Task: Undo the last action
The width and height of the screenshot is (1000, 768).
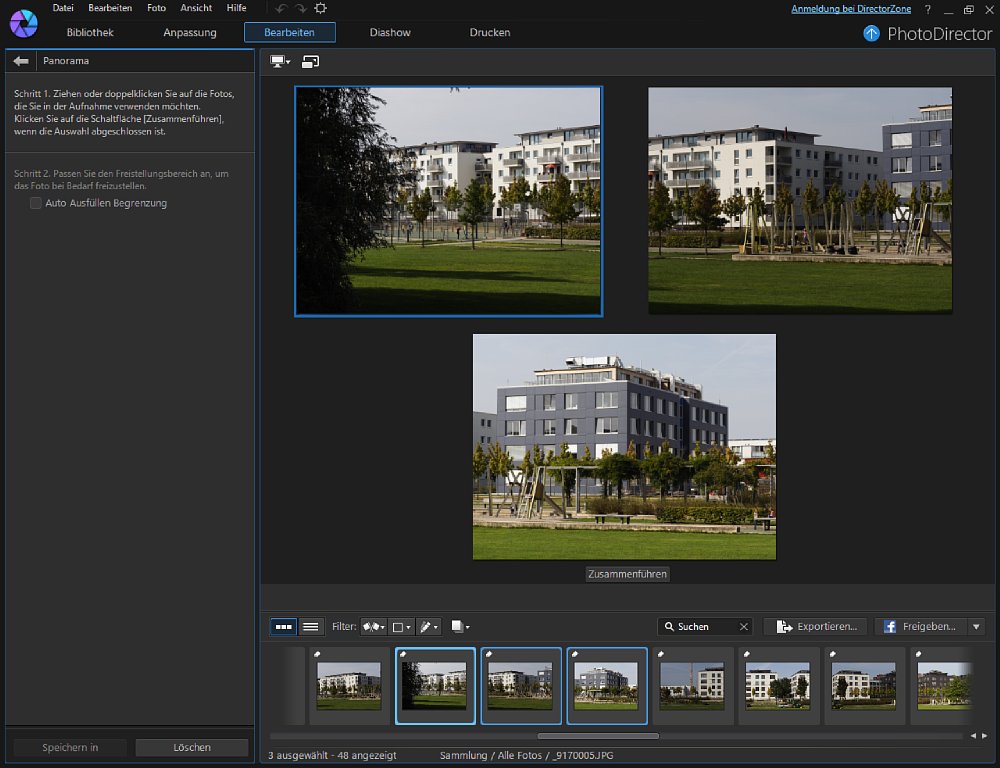Action: tap(281, 8)
